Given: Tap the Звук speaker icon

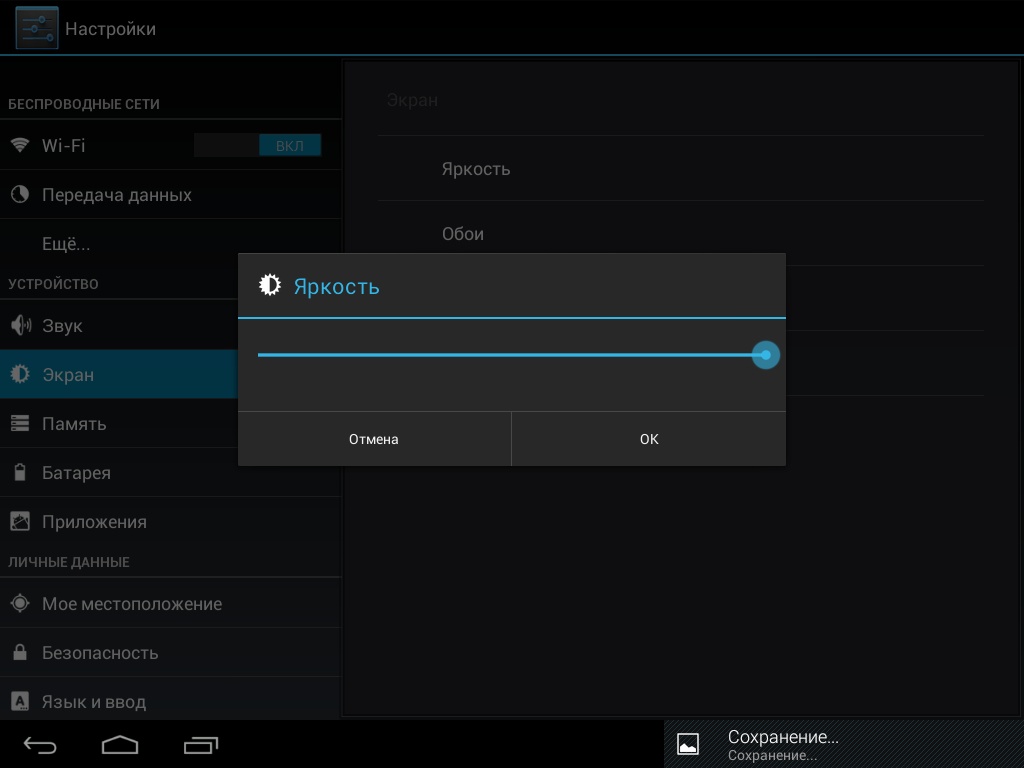Looking at the screenshot, I should pyautogui.click(x=20, y=326).
